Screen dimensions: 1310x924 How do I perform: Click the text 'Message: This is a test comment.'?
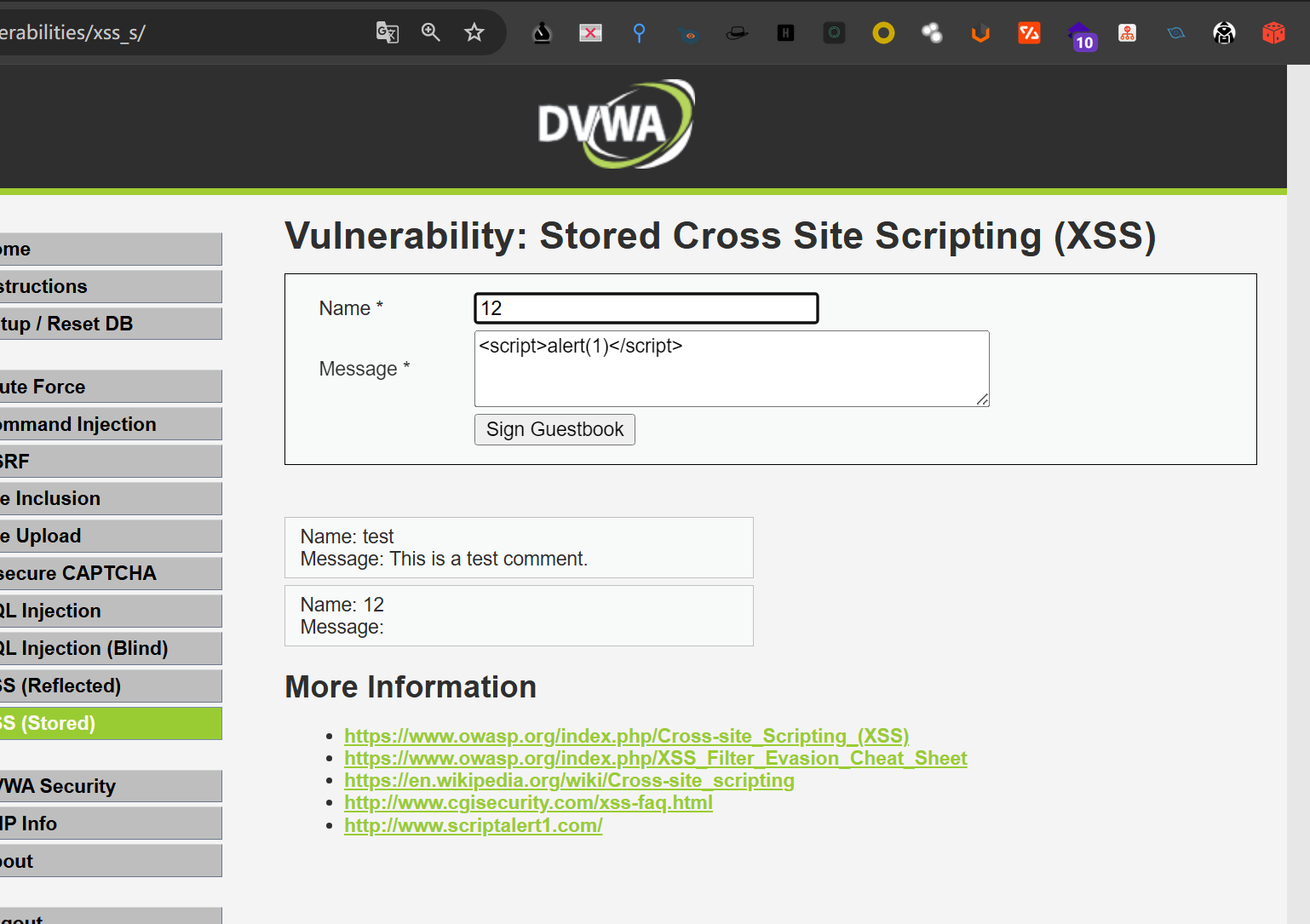pyautogui.click(x=444, y=559)
